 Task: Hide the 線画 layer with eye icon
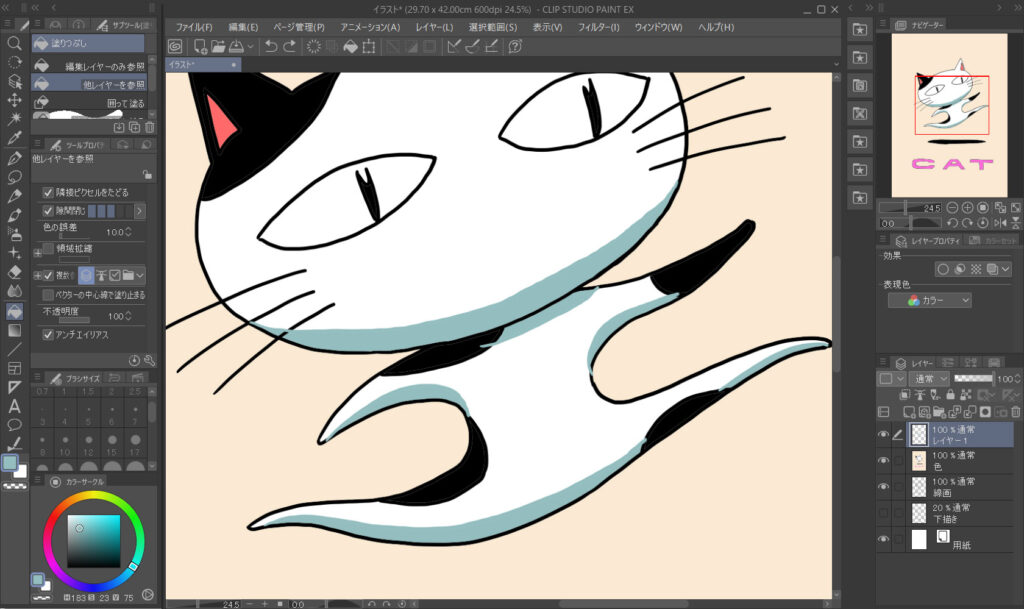tap(883, 487)
